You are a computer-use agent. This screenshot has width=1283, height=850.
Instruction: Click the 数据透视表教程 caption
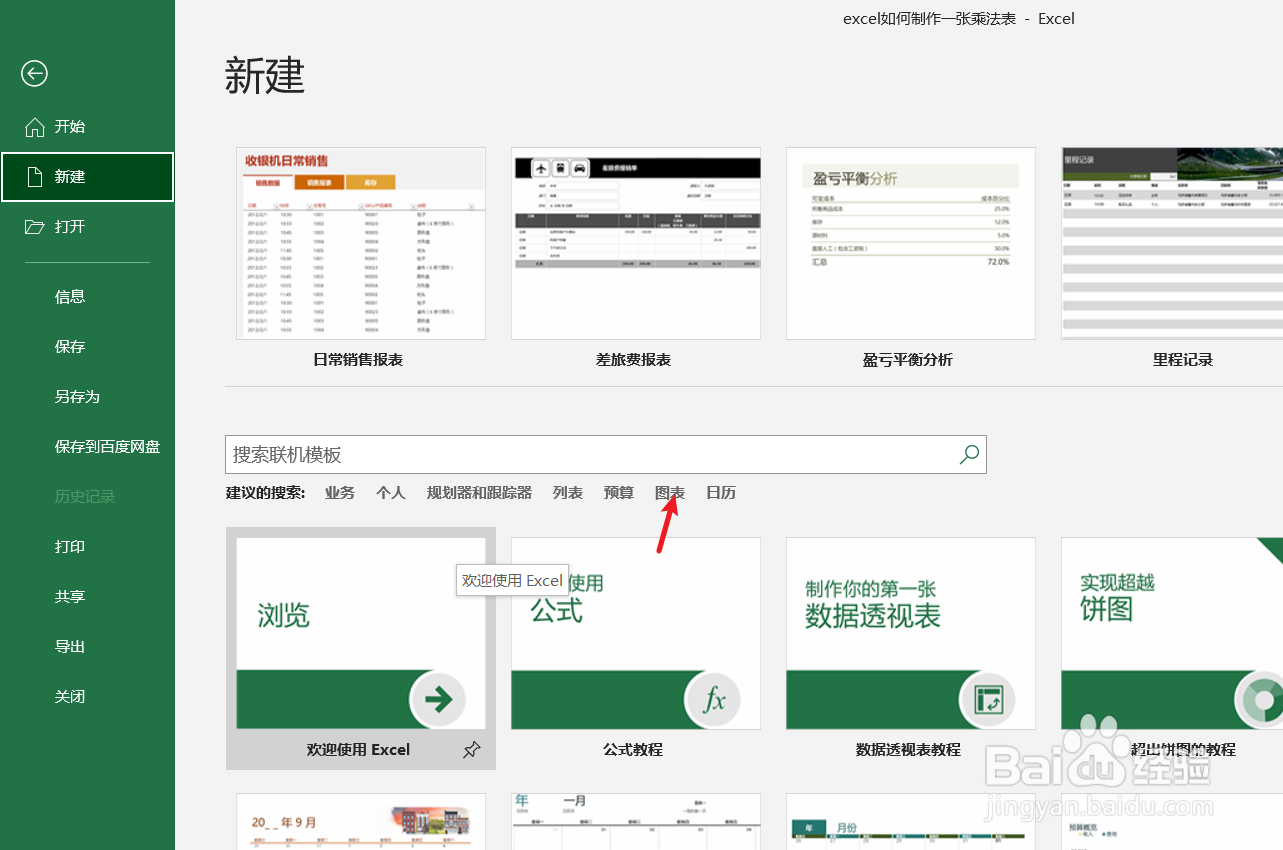pos(908,750)
